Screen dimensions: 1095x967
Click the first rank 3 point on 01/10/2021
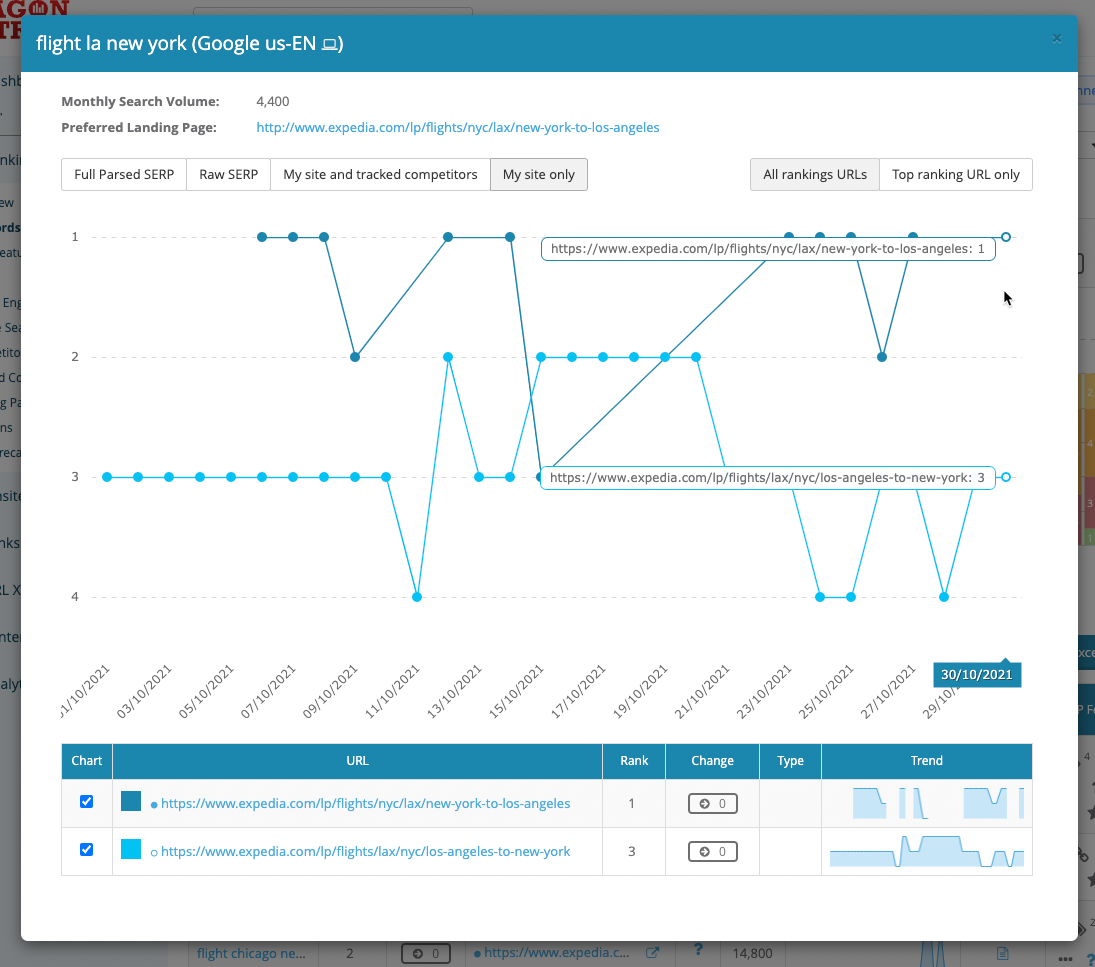click(107, 478)
